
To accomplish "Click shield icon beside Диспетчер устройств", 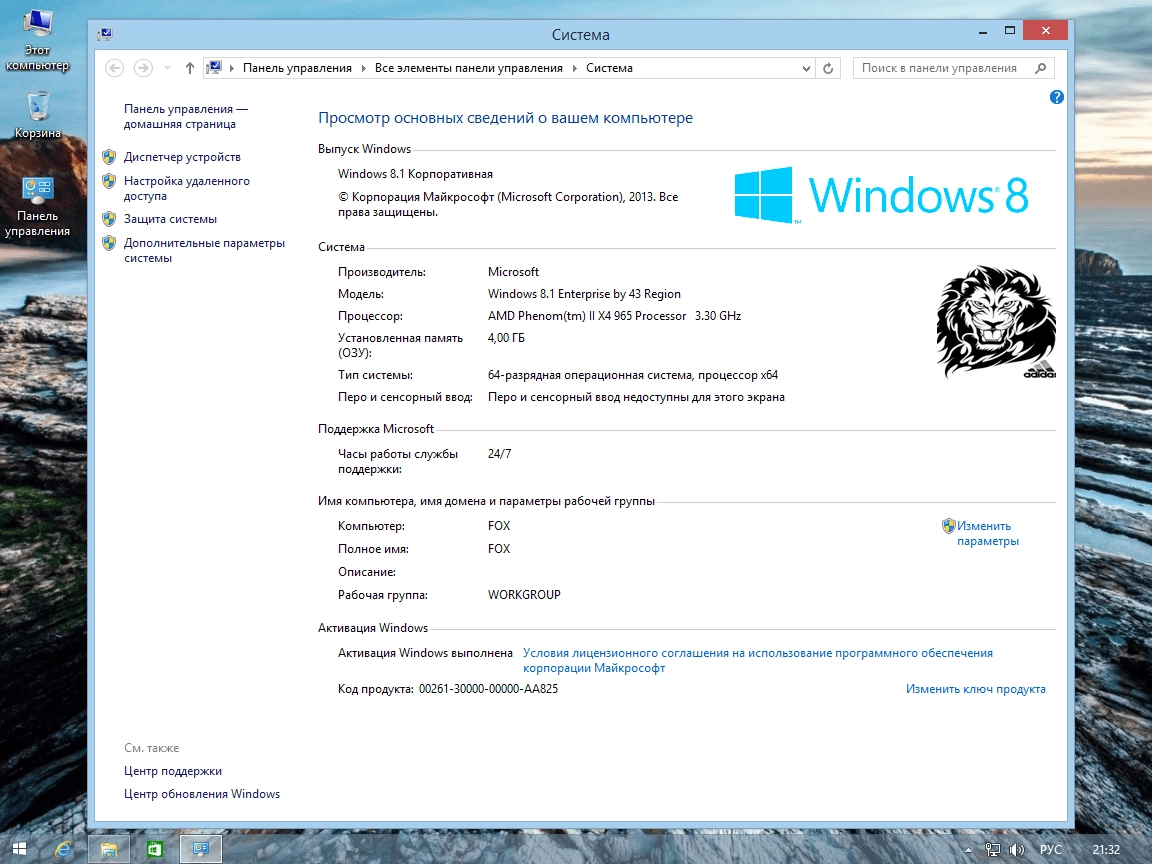I will [x=109, y=157].
